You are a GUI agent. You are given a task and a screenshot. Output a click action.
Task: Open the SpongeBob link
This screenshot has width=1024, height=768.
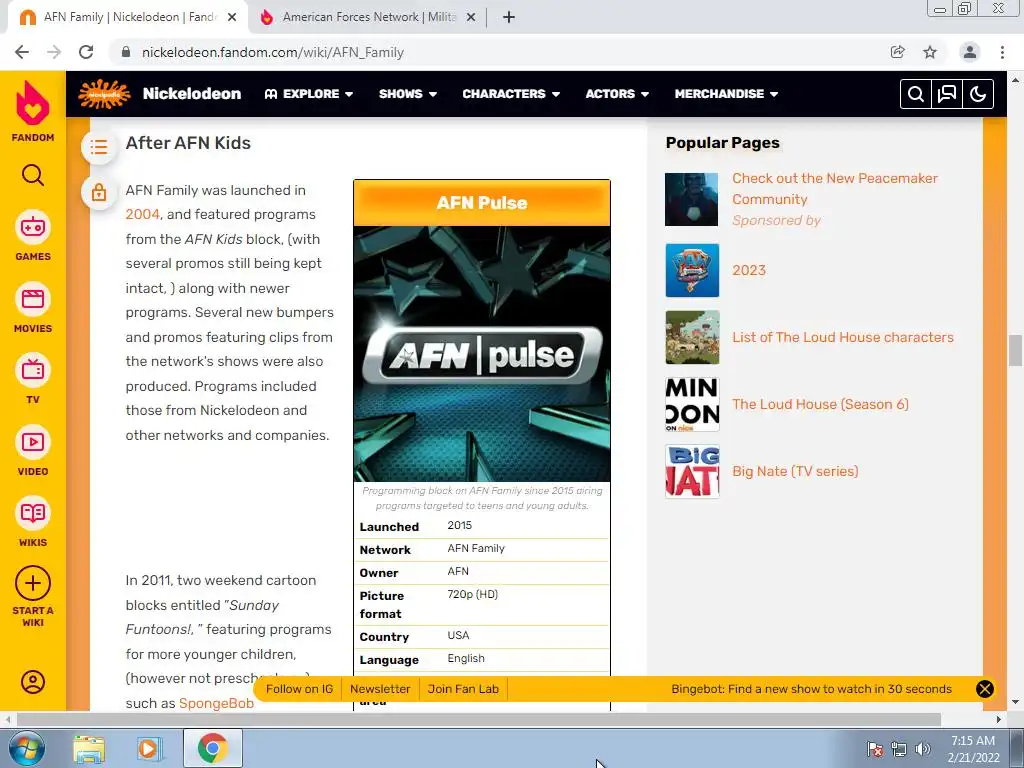(216, 703)
